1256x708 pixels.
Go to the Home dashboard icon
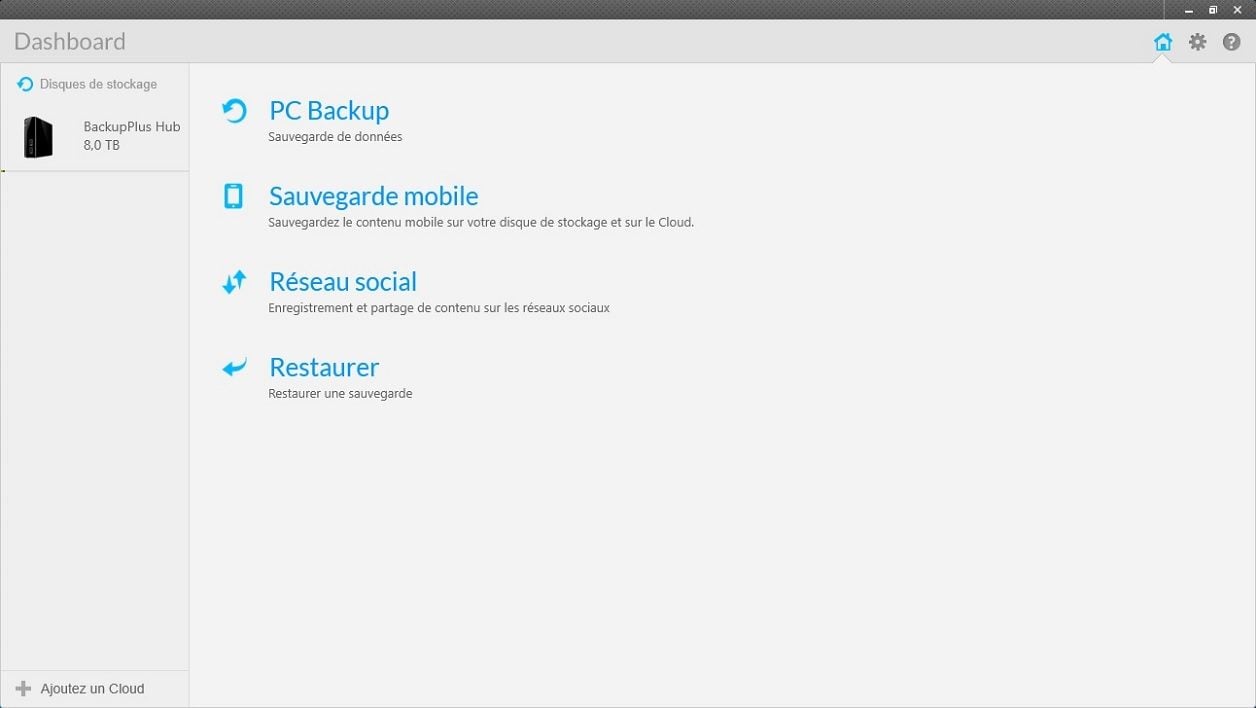pos(1163,42)
